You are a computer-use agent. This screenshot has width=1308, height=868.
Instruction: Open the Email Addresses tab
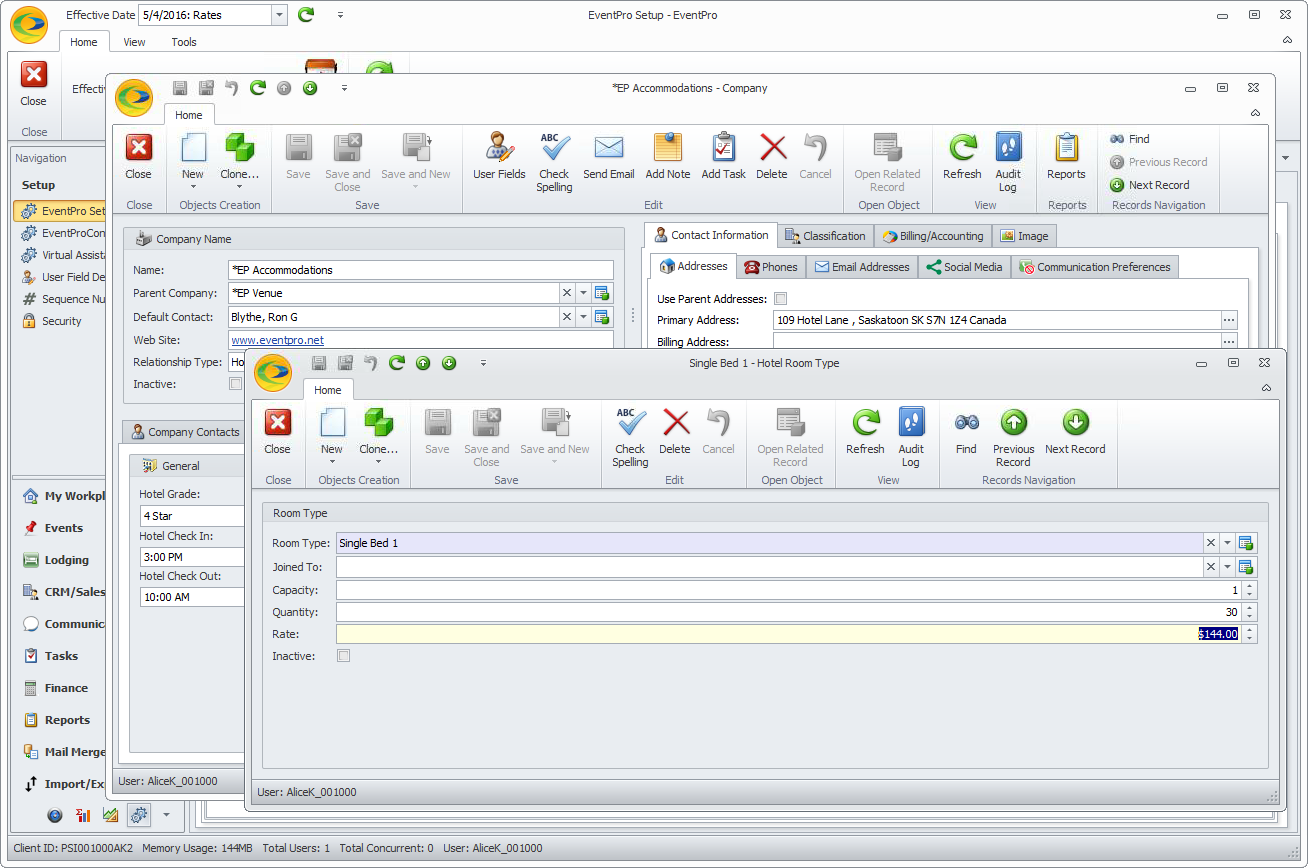[861, 267]
